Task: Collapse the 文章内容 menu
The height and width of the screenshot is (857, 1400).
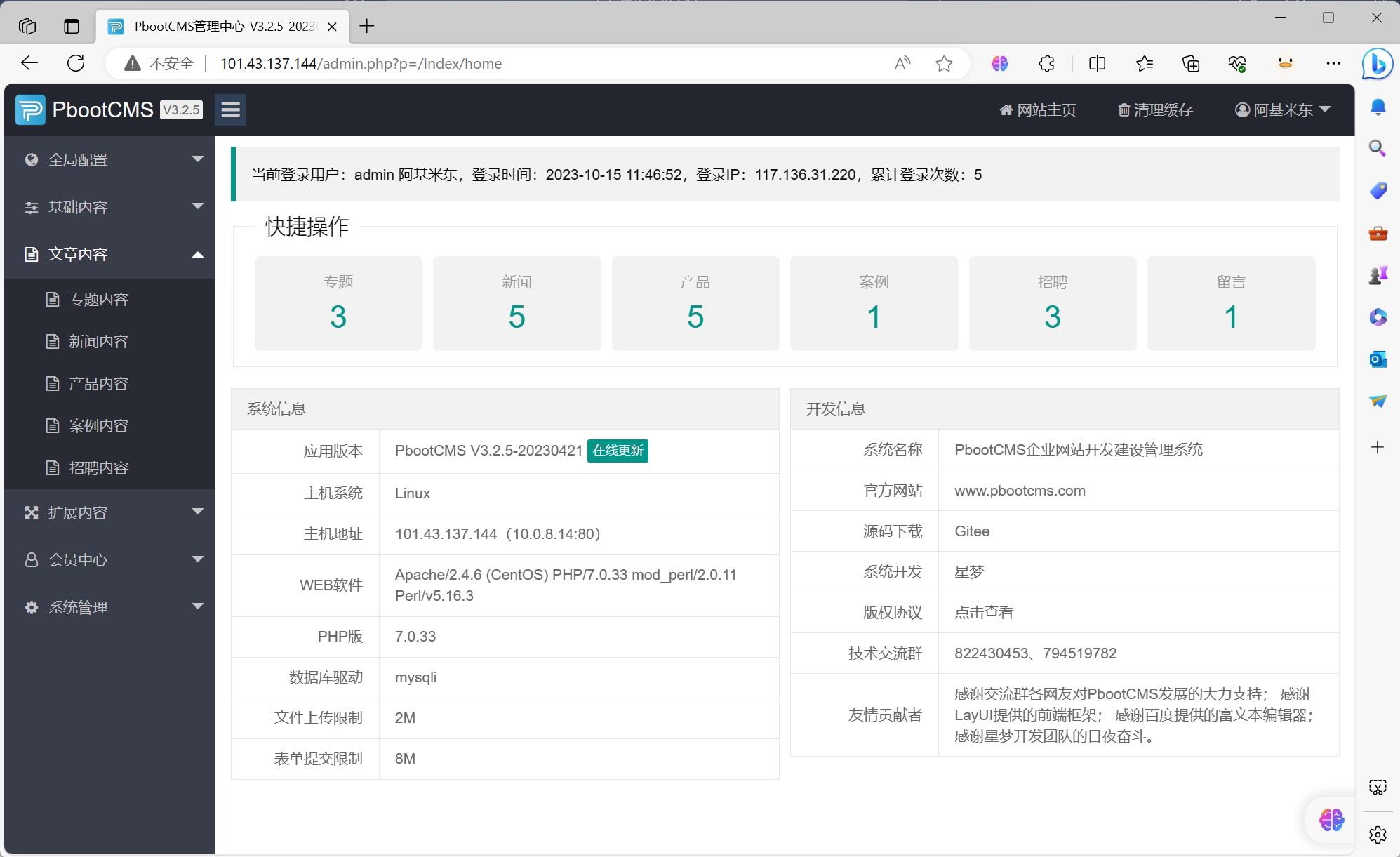Action: (109, 254)
